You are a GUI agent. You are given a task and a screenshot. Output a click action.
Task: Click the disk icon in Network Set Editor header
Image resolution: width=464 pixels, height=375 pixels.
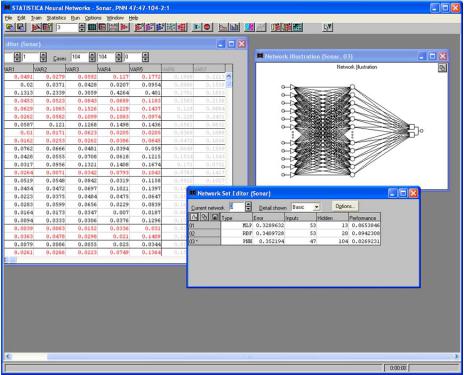pos(215,217)
